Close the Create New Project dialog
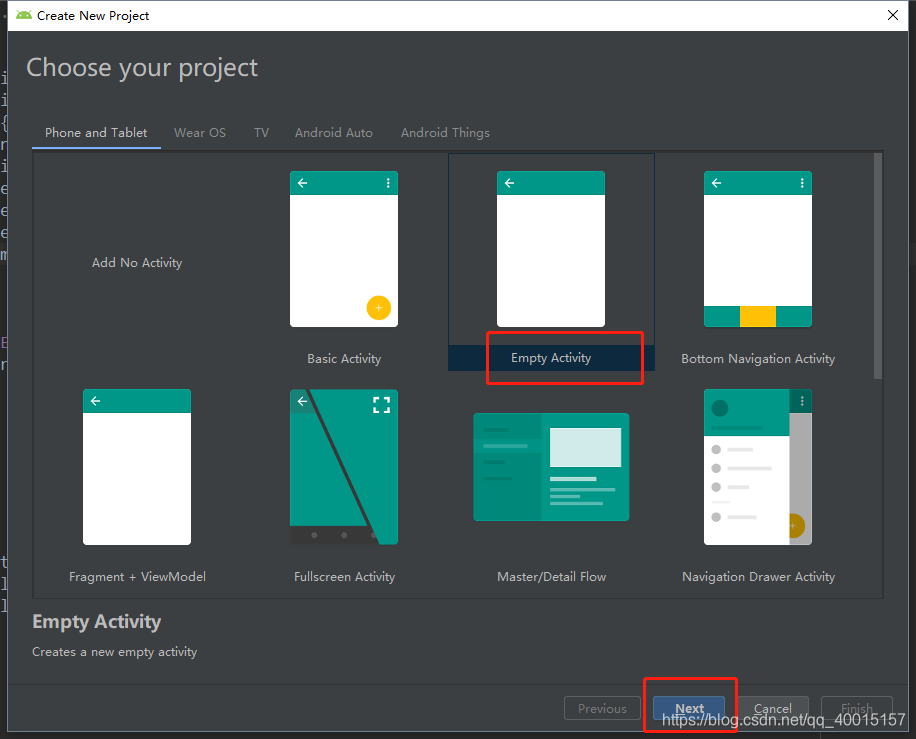This screenshot has width=916, height=739. pos(893,15)
